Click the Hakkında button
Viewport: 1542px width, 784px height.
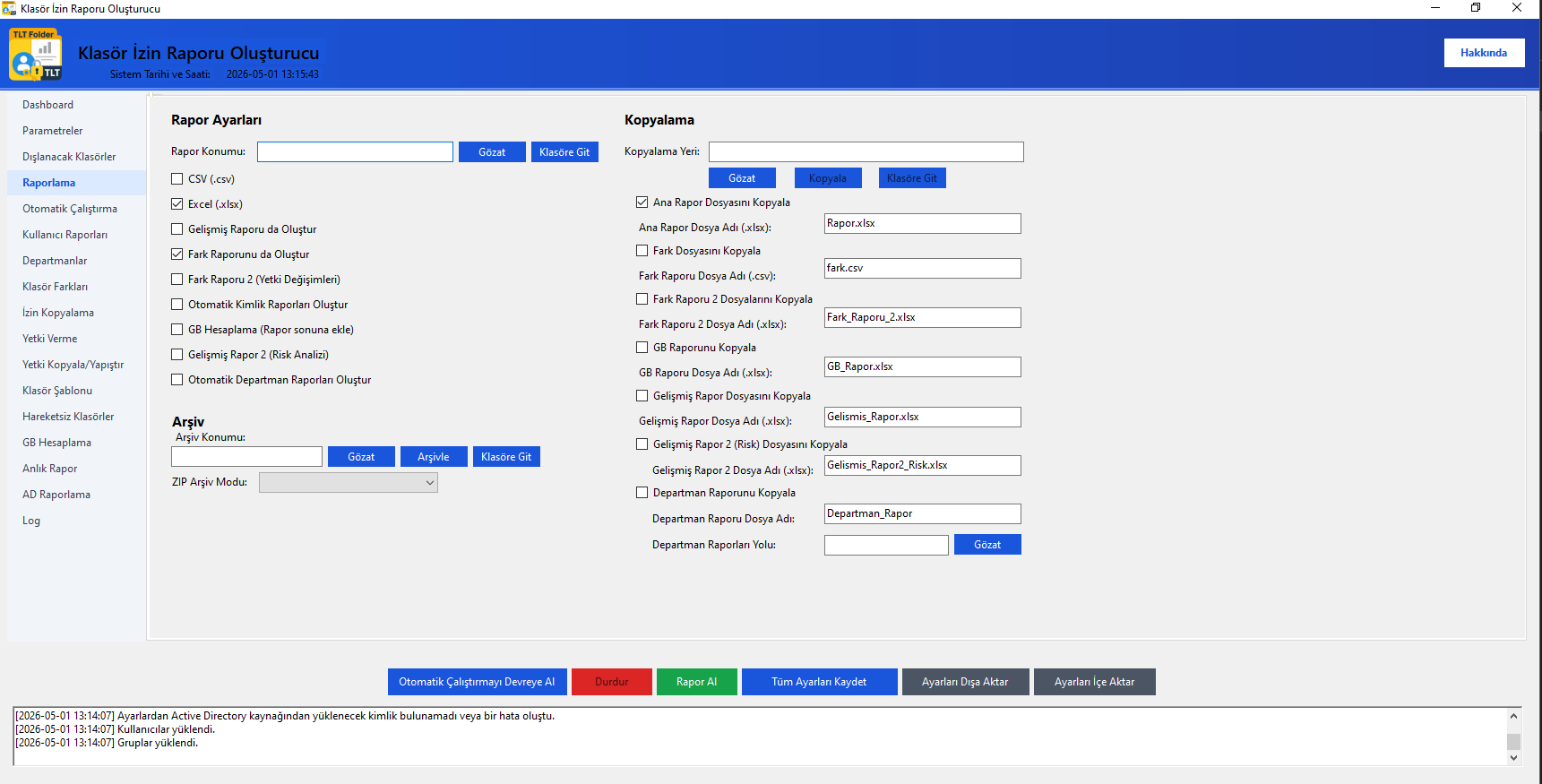(1484, 53)
